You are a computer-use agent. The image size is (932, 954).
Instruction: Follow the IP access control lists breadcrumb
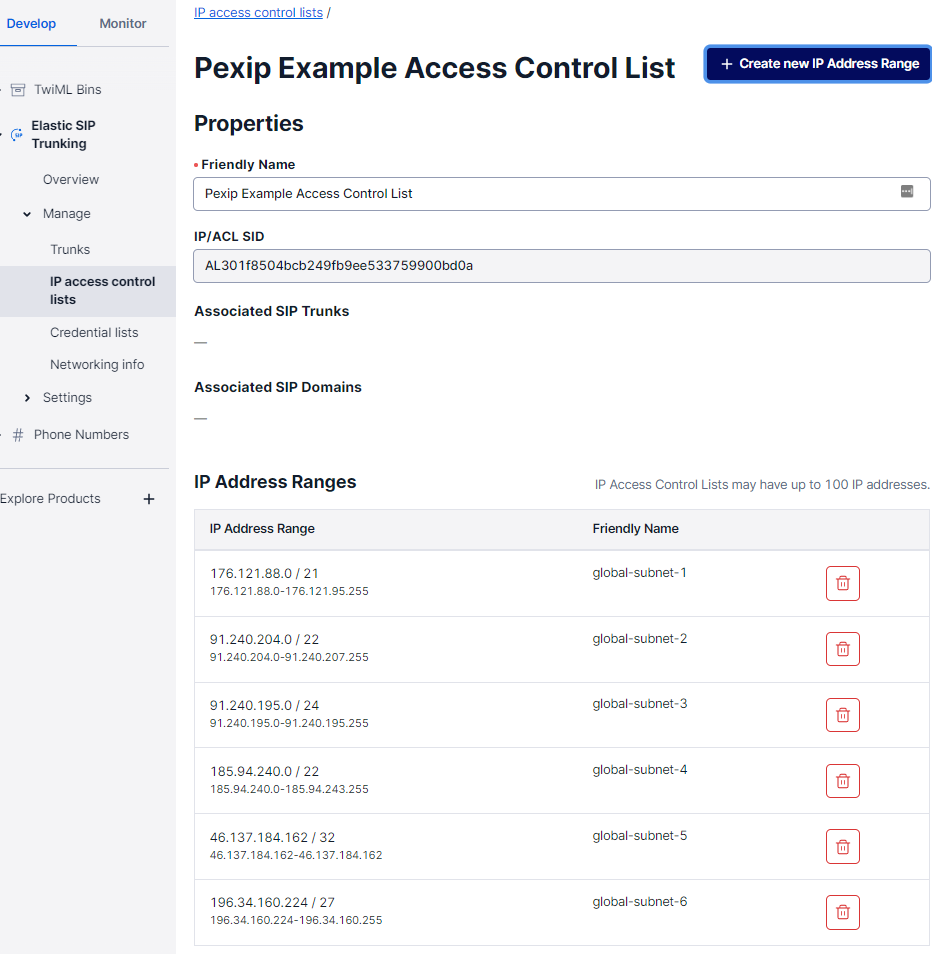click(258, 13)
